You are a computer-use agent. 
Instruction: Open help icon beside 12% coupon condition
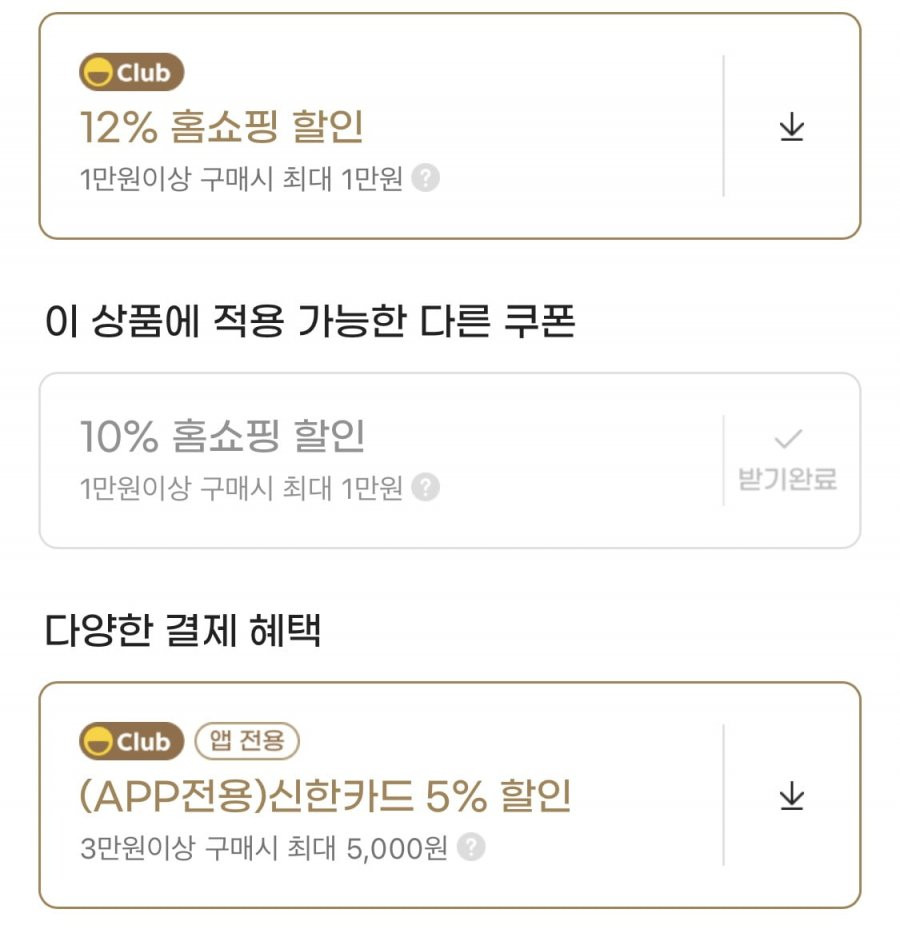click(425, 178)
